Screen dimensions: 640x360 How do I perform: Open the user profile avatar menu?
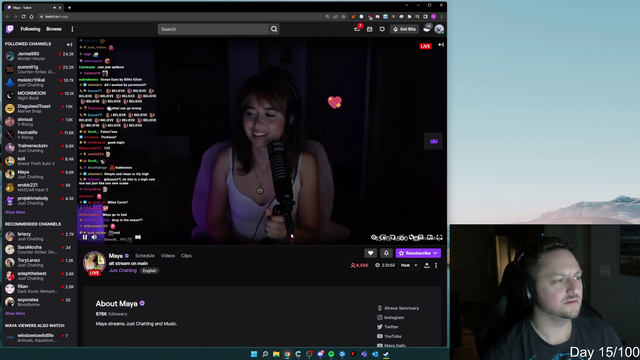439,29
